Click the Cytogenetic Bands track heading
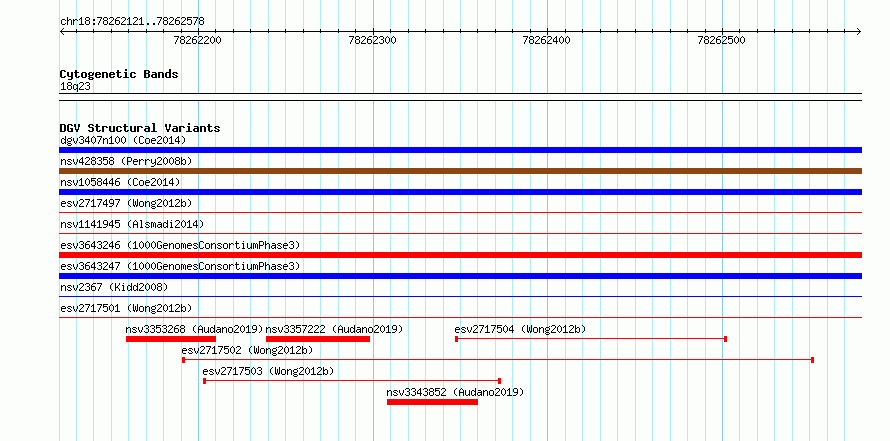Screen dimensions: 890x441 coord(119,74)
